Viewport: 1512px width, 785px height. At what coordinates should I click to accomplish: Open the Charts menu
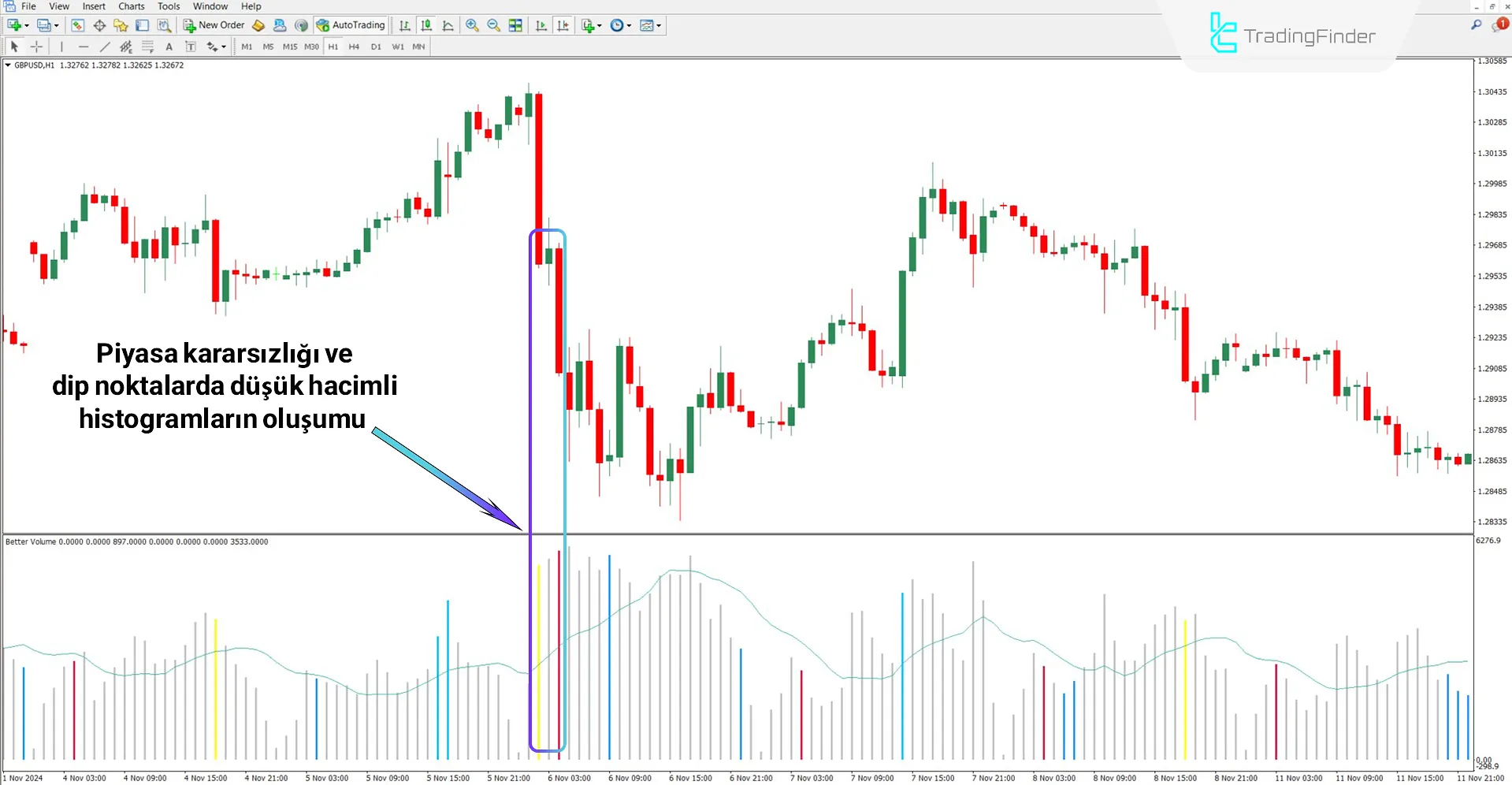coord(131,6)
